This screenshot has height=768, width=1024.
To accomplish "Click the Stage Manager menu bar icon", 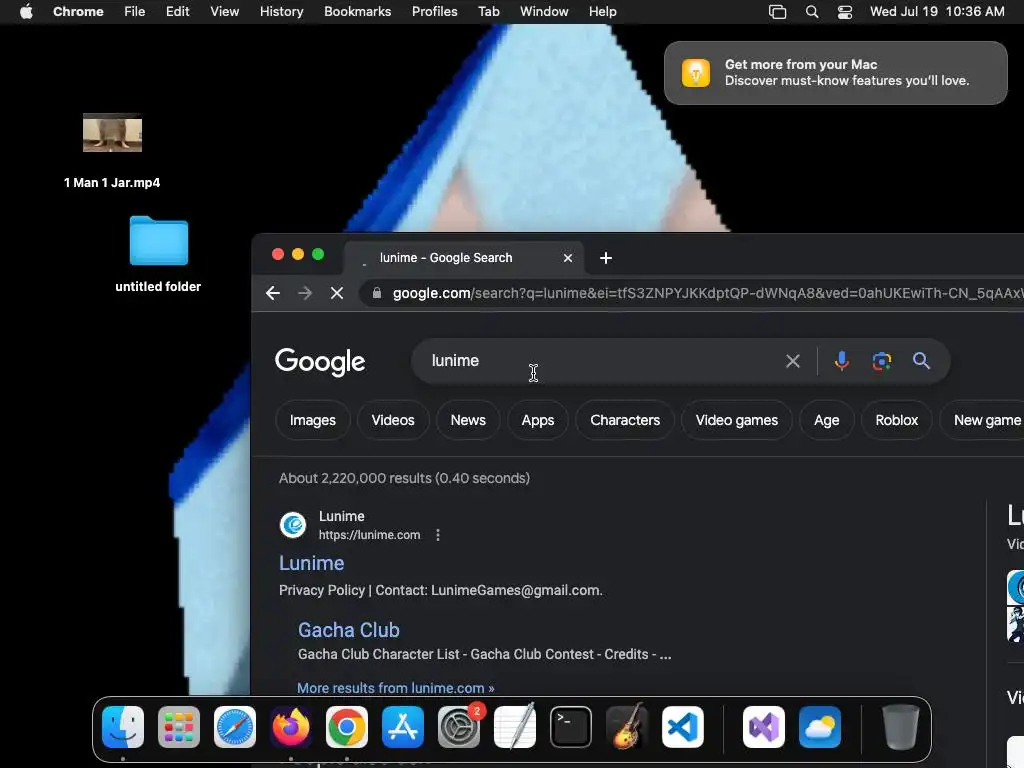I will 777,12.
